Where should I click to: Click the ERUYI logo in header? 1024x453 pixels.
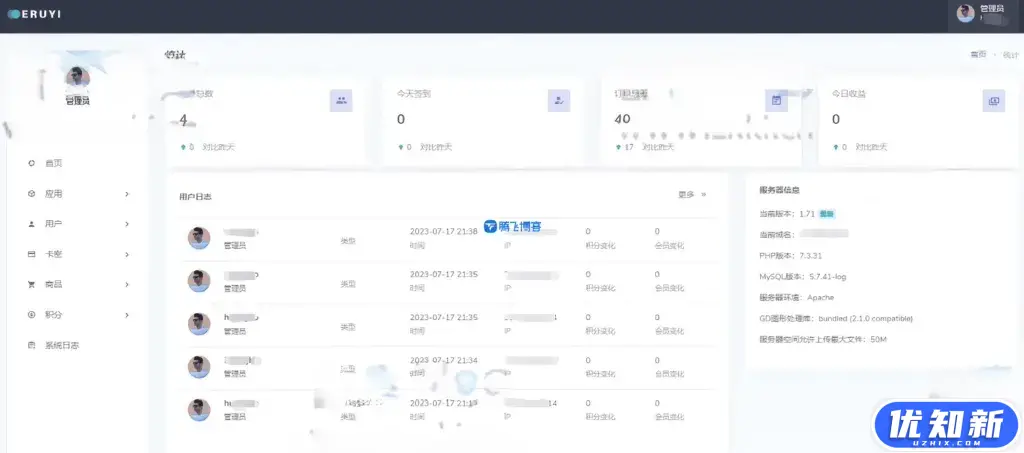coord(34,13)
